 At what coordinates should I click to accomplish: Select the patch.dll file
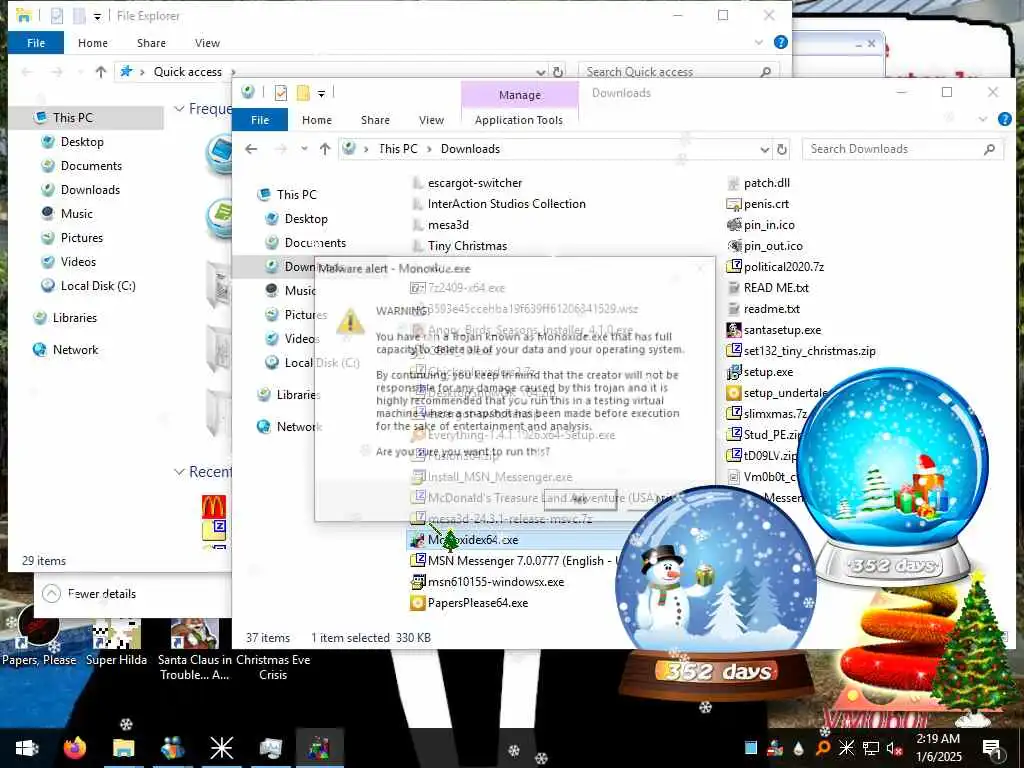pos(759,183)
